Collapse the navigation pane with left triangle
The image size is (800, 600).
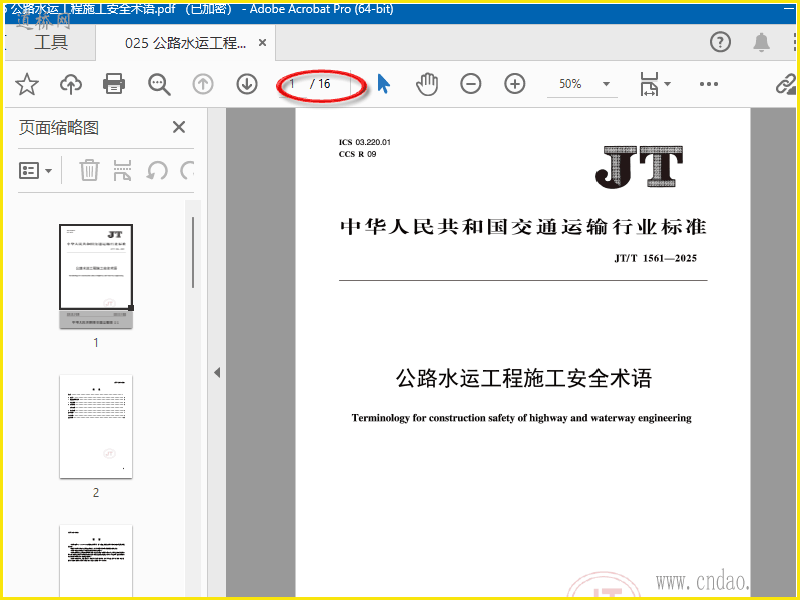pyautogui.click(x=217, y=372)
